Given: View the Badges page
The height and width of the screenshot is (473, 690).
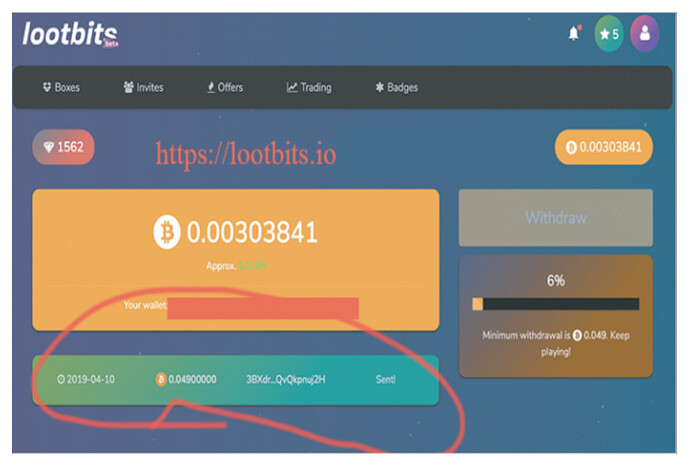Looking at the screenshot, I should tap(396, 87).
